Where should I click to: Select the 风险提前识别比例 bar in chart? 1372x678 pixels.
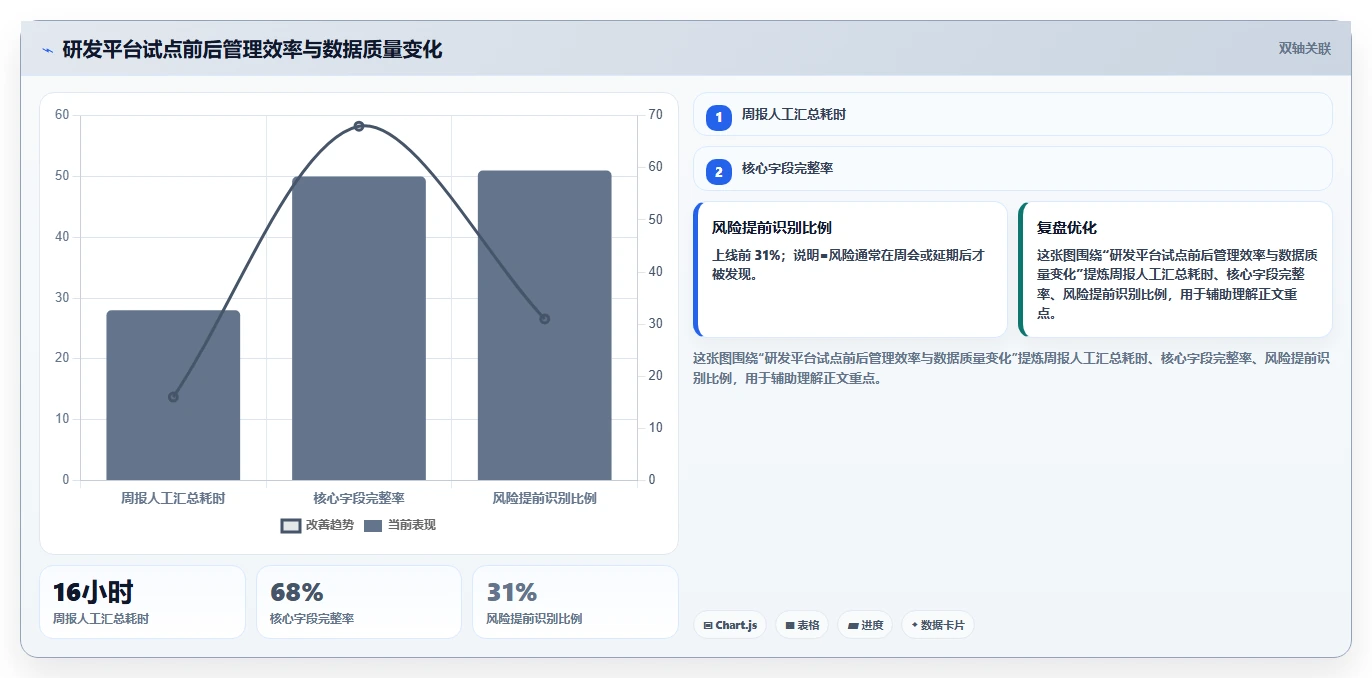pos(544,325)
